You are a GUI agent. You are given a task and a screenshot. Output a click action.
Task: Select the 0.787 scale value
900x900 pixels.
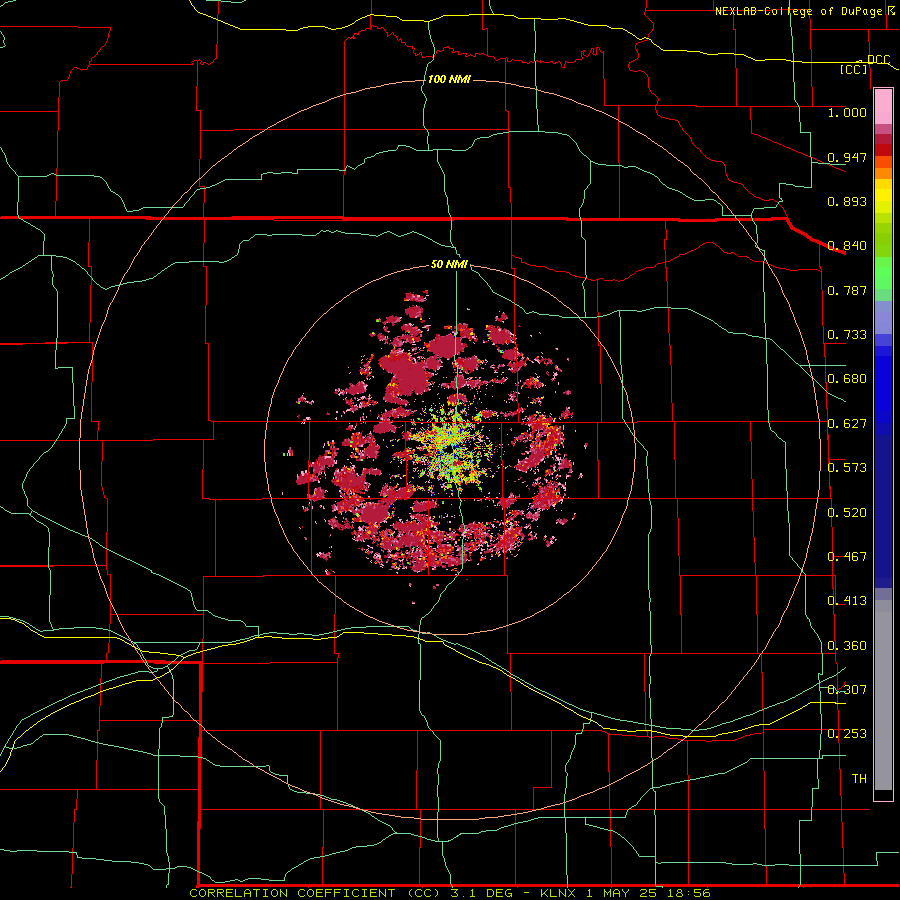(x=847, y=290)
